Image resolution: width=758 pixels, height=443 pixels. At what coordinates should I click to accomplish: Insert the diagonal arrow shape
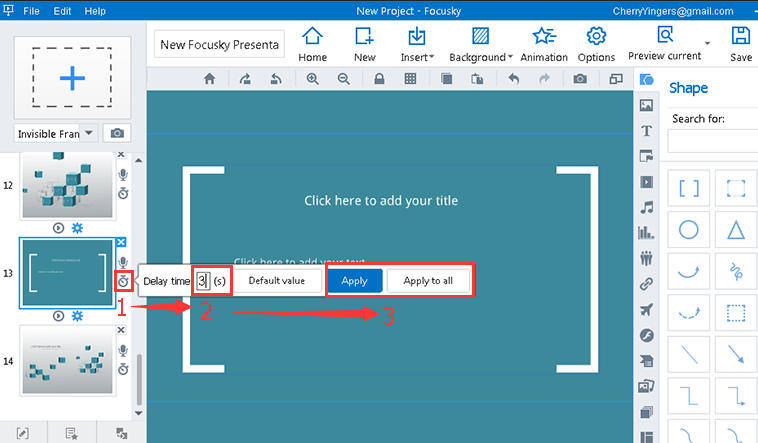pos(736,354)
